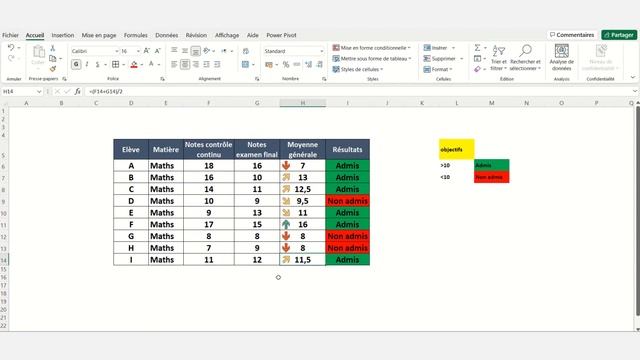This screenshot has width=640, height=360.
Task: Click the increase indent icon
Action: coord(217,64)
